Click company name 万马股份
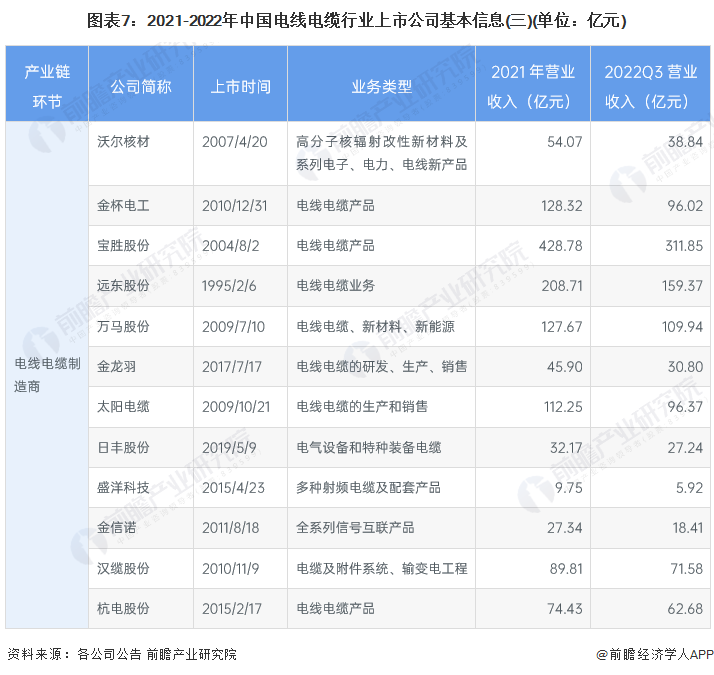Viewport: 714px width, 675px height. 123,326
